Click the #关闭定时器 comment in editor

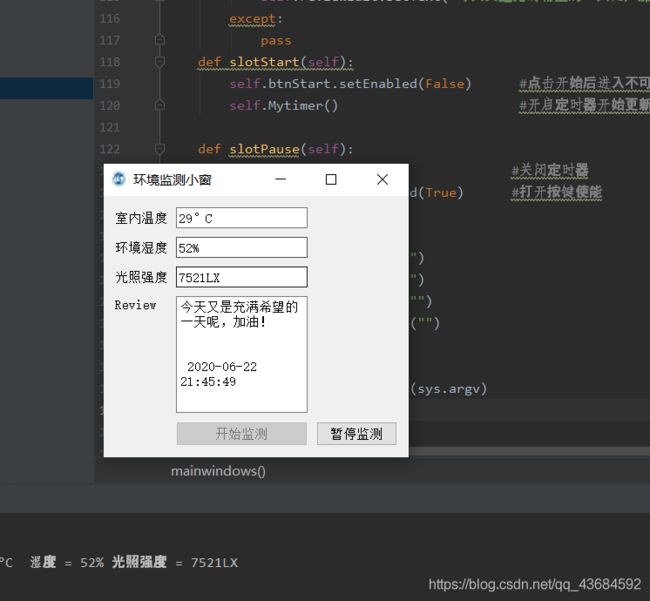click(x=550, y=170)
